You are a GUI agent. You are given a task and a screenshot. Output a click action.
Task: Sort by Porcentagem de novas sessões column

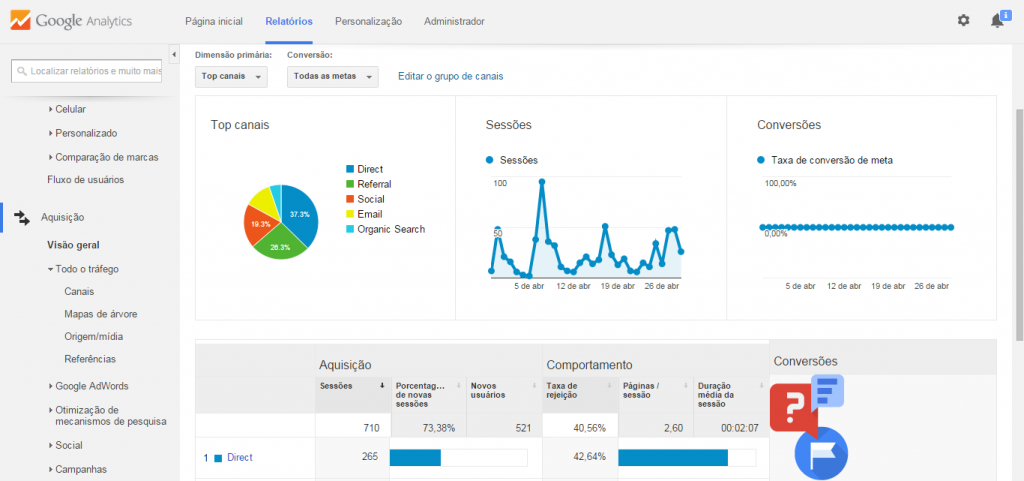[428, 395]
